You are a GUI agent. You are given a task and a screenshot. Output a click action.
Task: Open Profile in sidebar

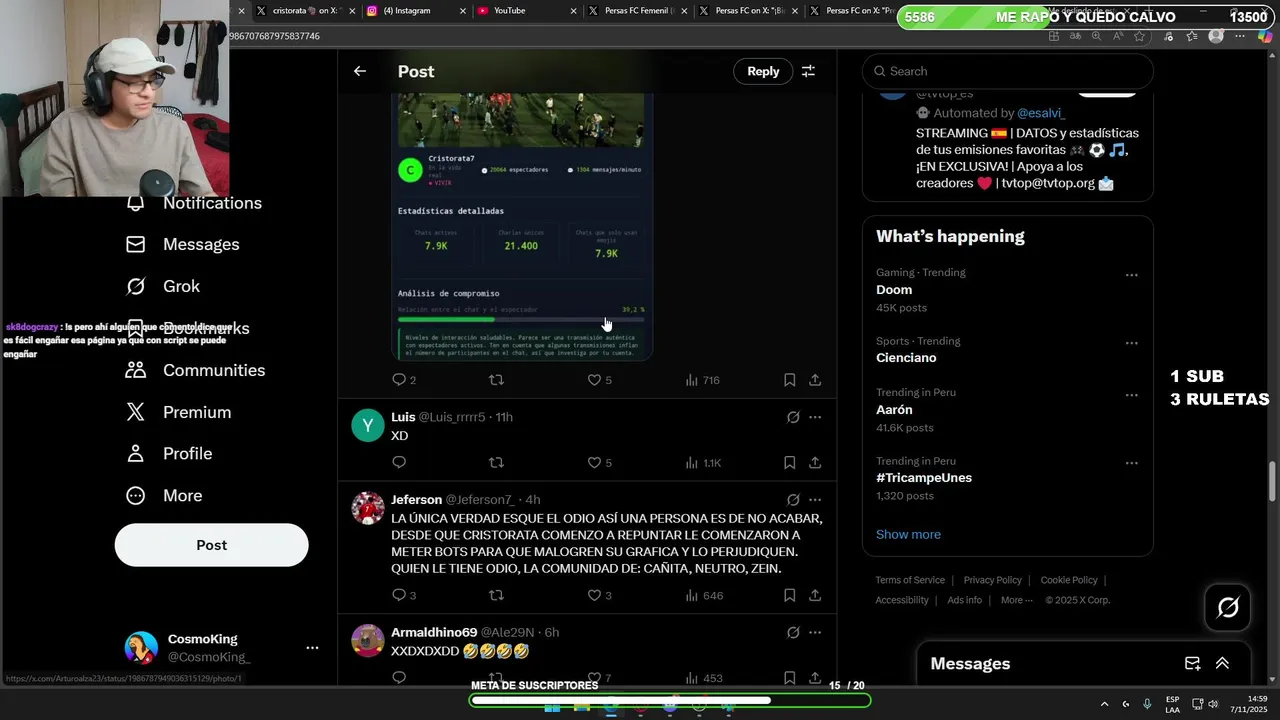tap(169, 454)
